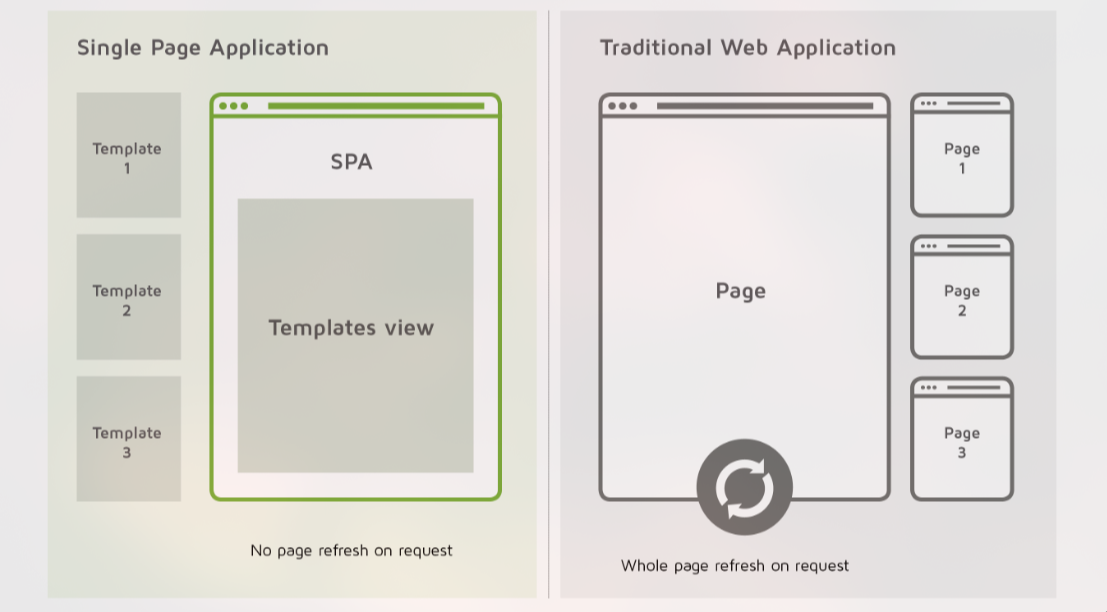Image resolution: width=1107 pixels, height=612 pixels.
Task: Click the "Traditional Web Application" heading
Action: [747, 48]
